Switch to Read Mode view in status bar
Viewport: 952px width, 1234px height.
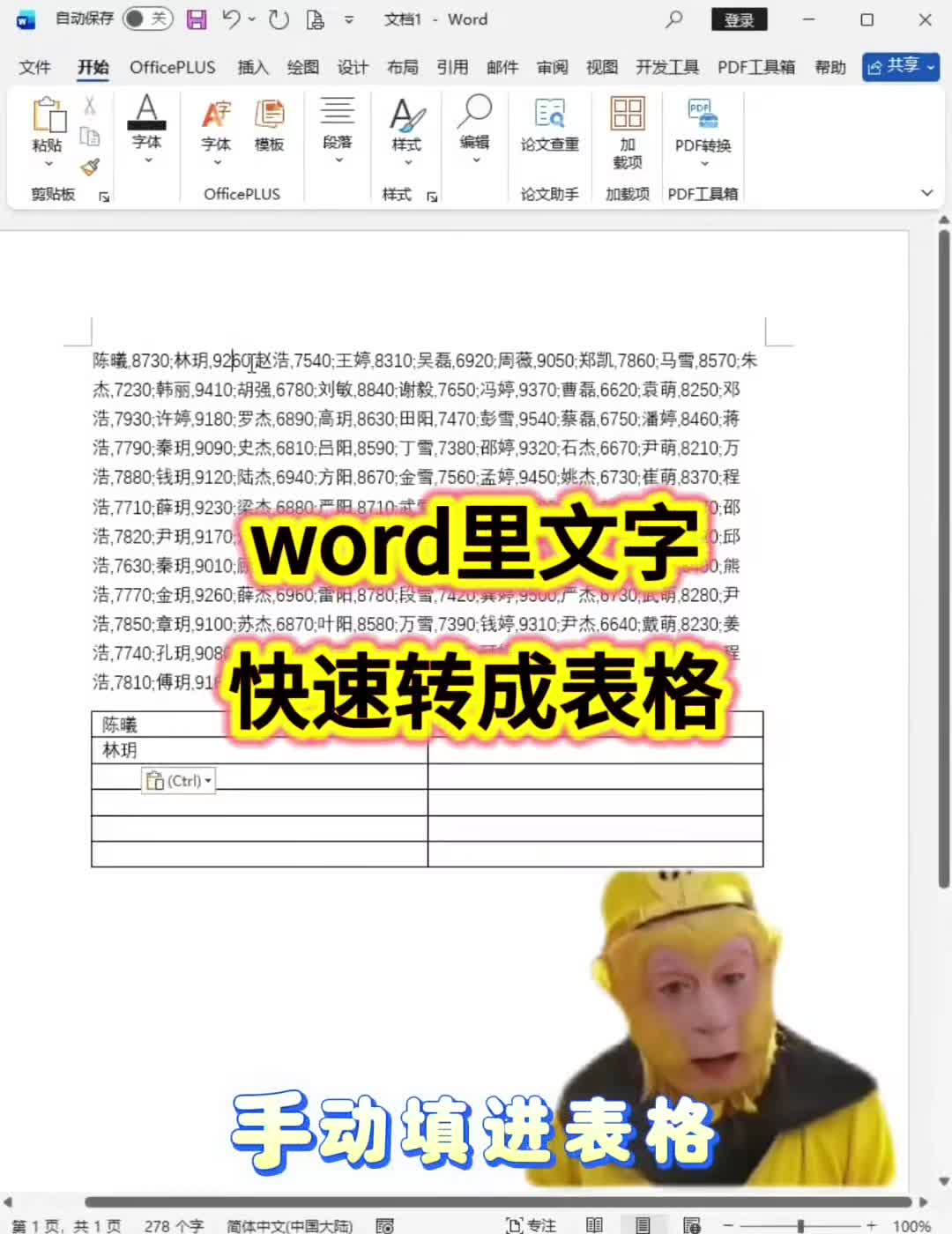(594, 1225)
